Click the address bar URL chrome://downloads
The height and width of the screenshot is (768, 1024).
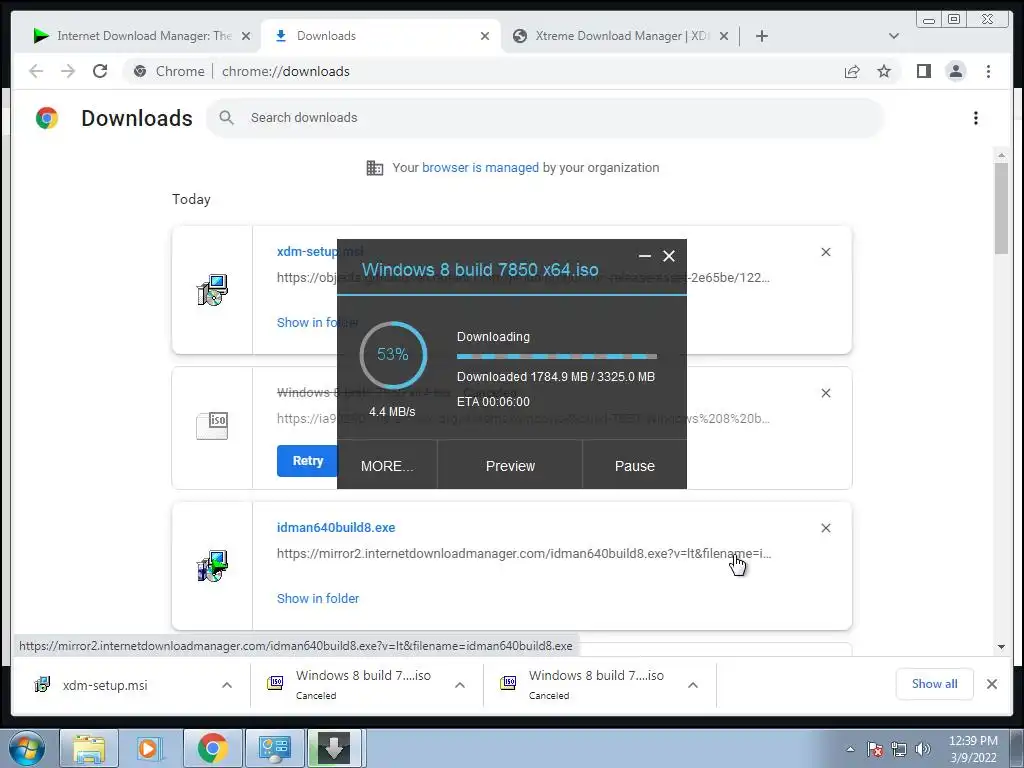[x=286, y=71]
